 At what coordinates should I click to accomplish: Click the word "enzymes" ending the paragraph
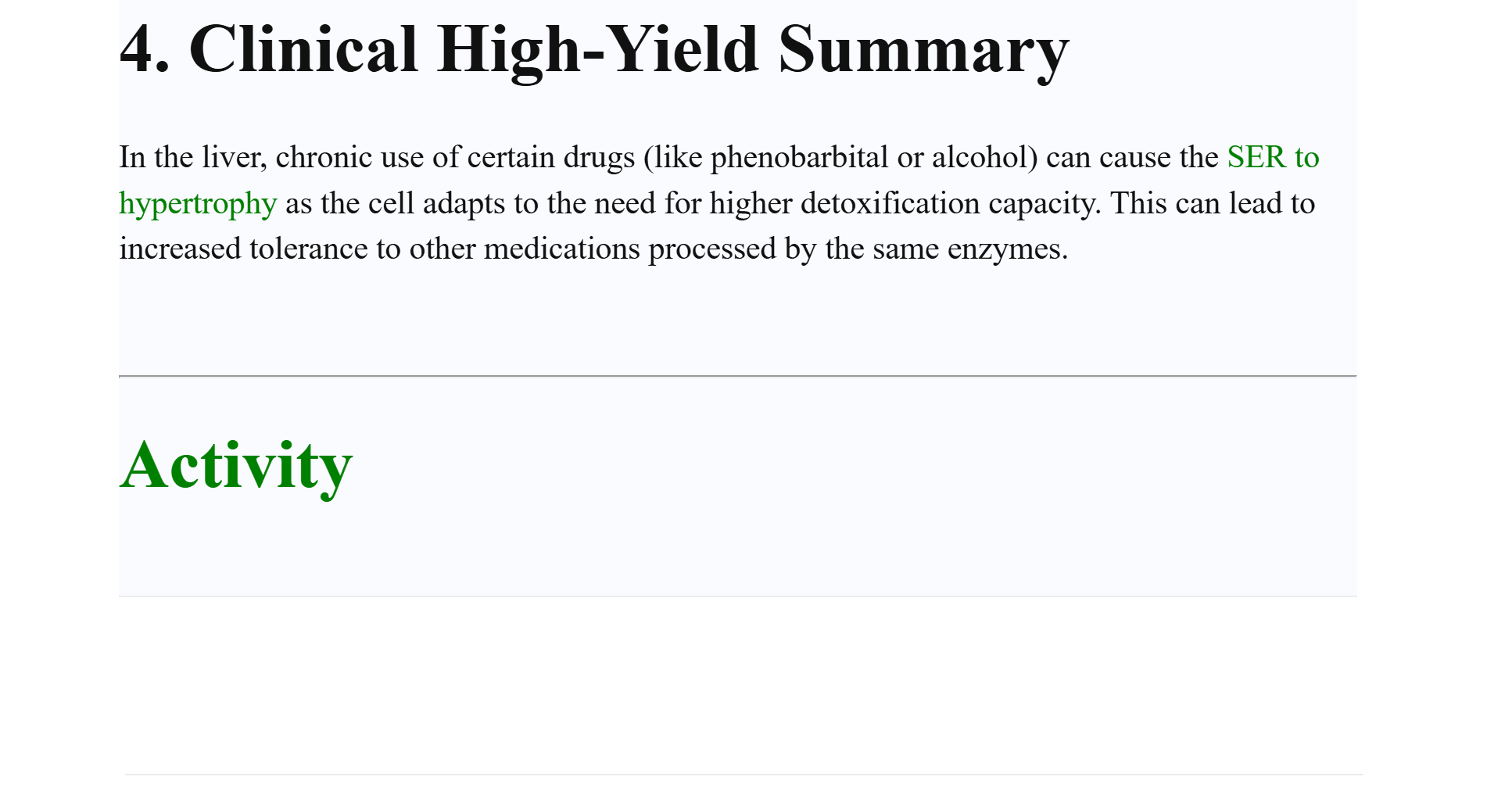(x=1005, y=249)
